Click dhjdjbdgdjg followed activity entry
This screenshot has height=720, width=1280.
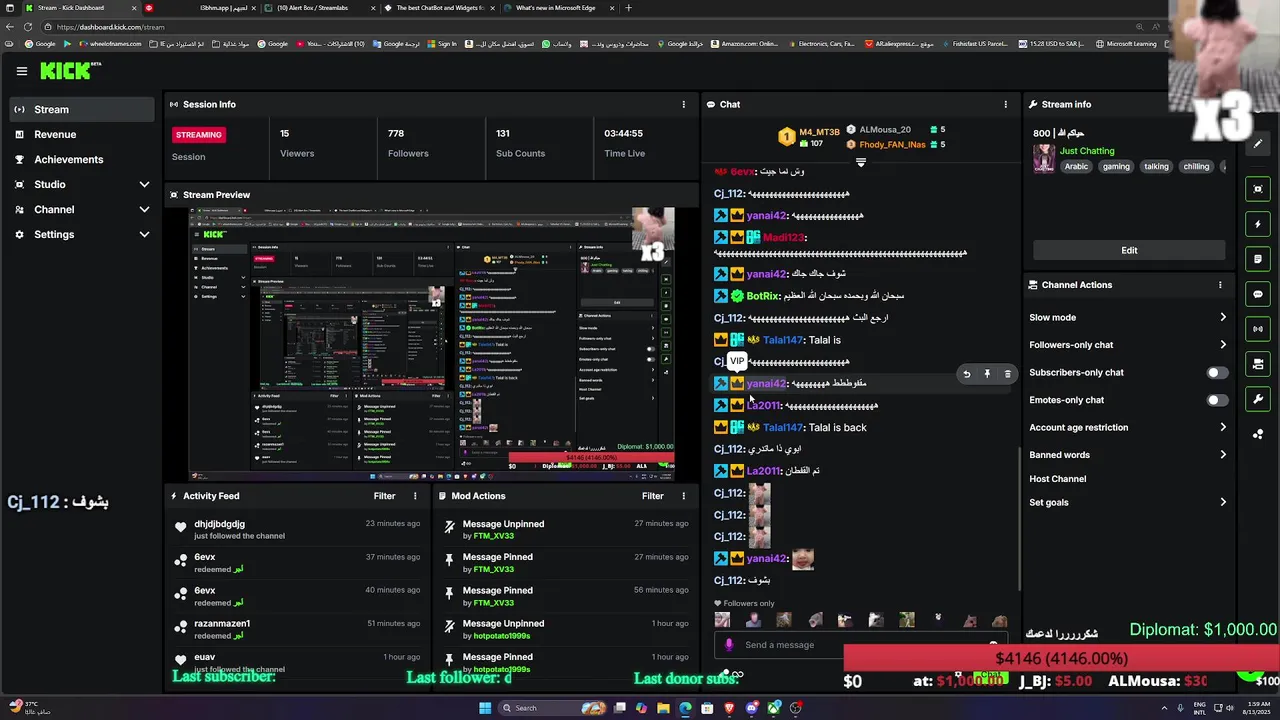[296, 530]
